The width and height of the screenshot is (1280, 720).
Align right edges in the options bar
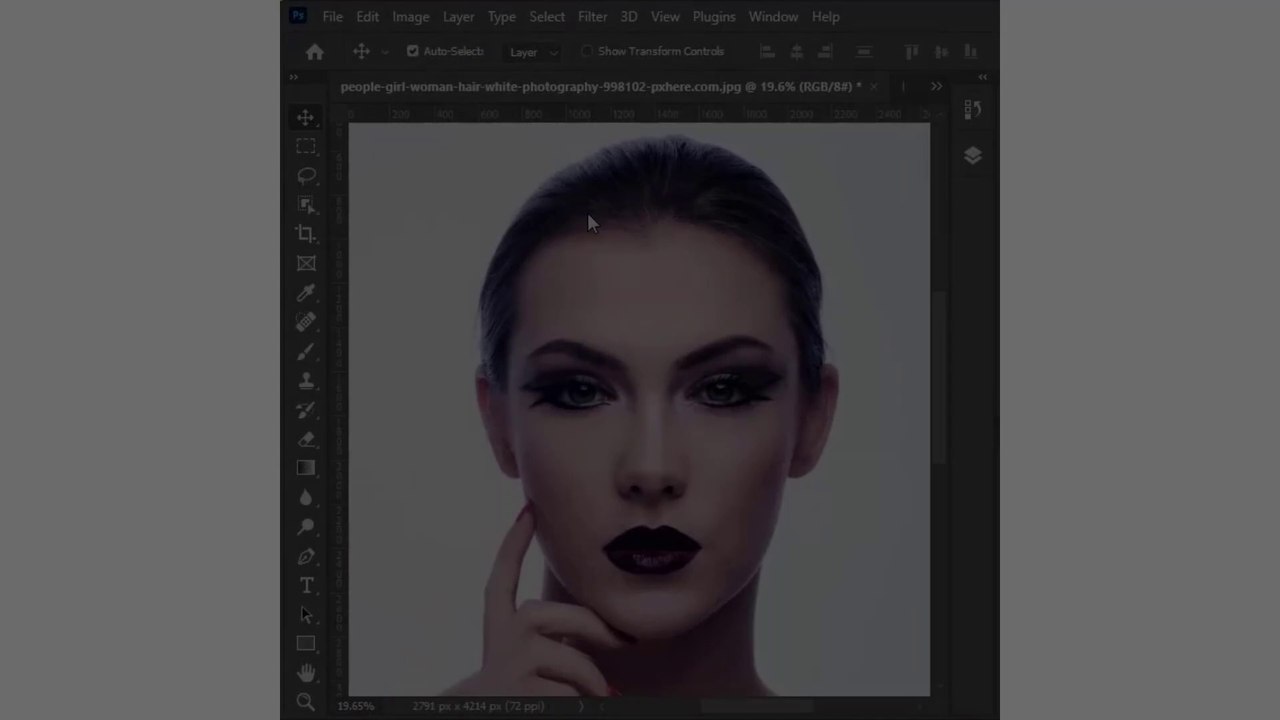coord(825,51)
